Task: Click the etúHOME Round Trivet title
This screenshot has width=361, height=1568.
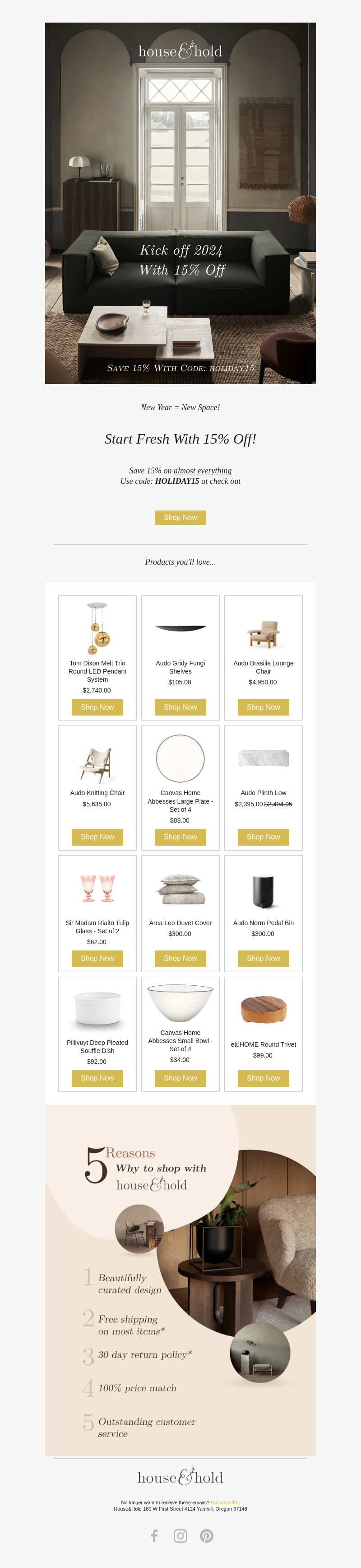Action: 263,1044
